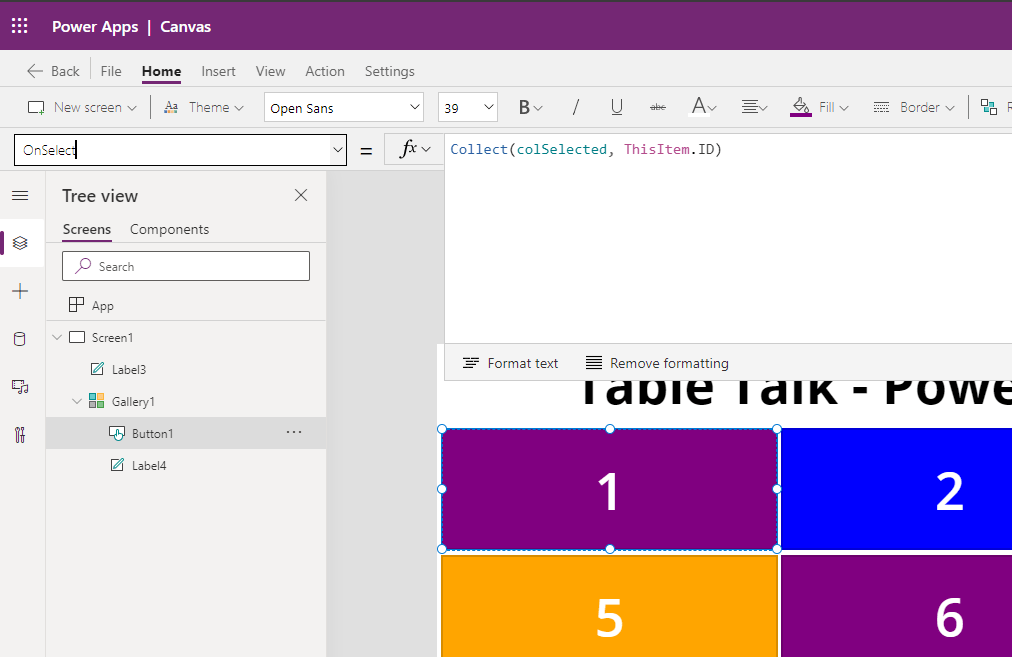
Task: Click the fx formula icon
Action: (408, 149)
